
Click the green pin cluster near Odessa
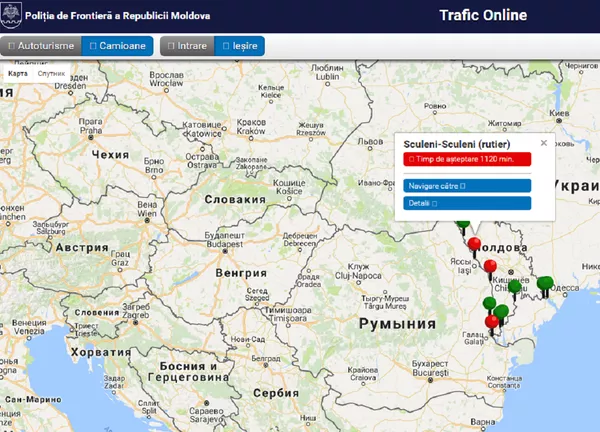[545, 284]
